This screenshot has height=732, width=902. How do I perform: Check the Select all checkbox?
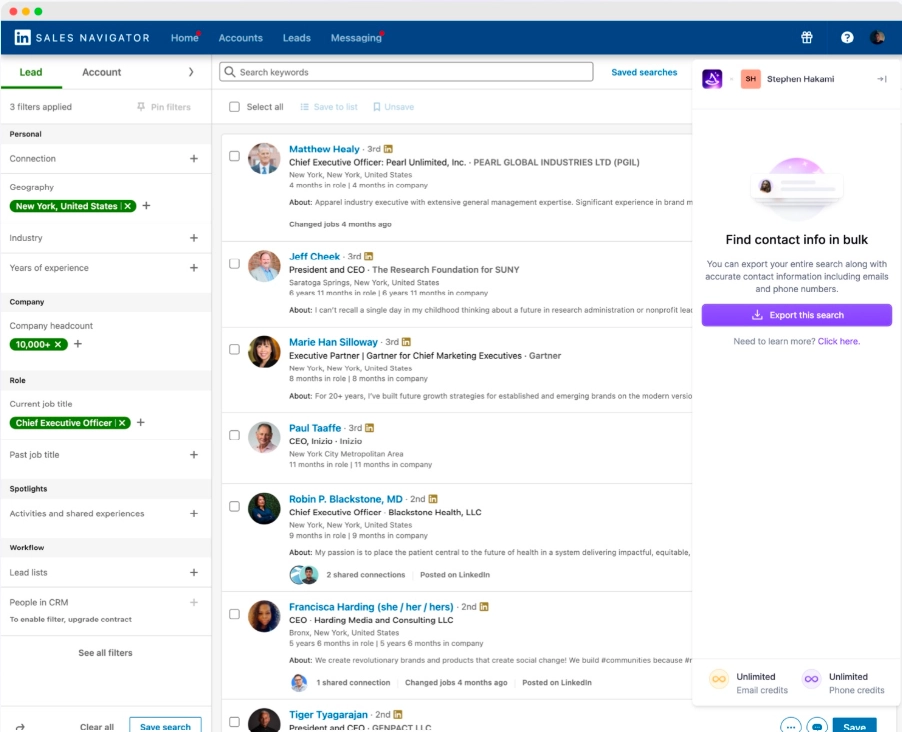[234, 106]
